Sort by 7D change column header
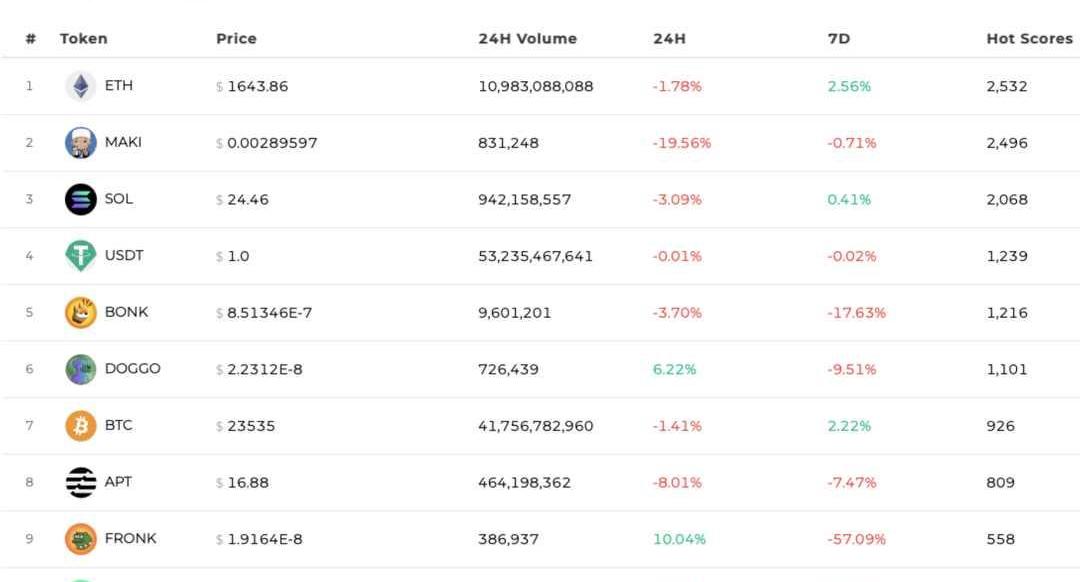The image size is (1080, 582). pyautogui.click(x=838, y=39)
